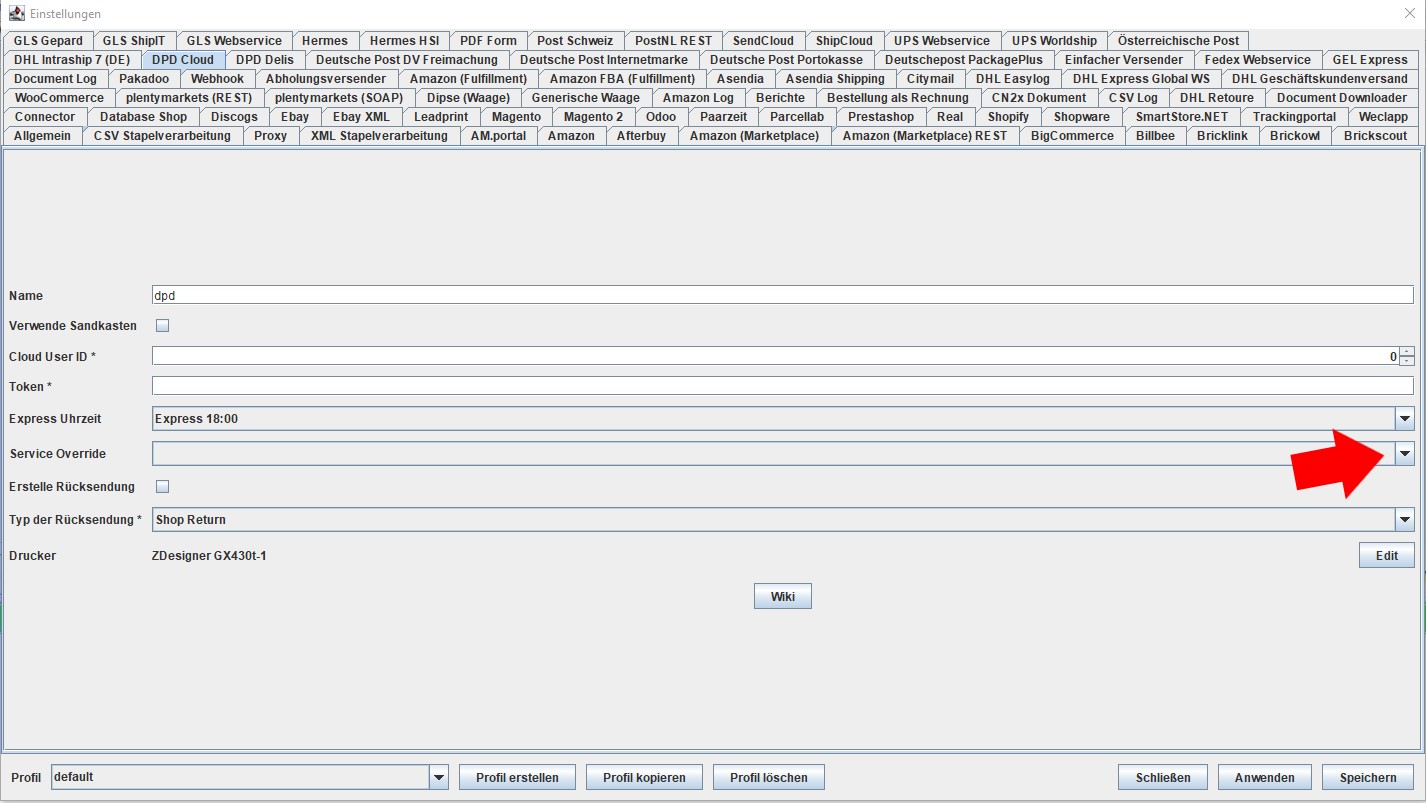Open the Profil selection dropdown
The height and width of the screenshot is (803, 1426).
[249, 777]
